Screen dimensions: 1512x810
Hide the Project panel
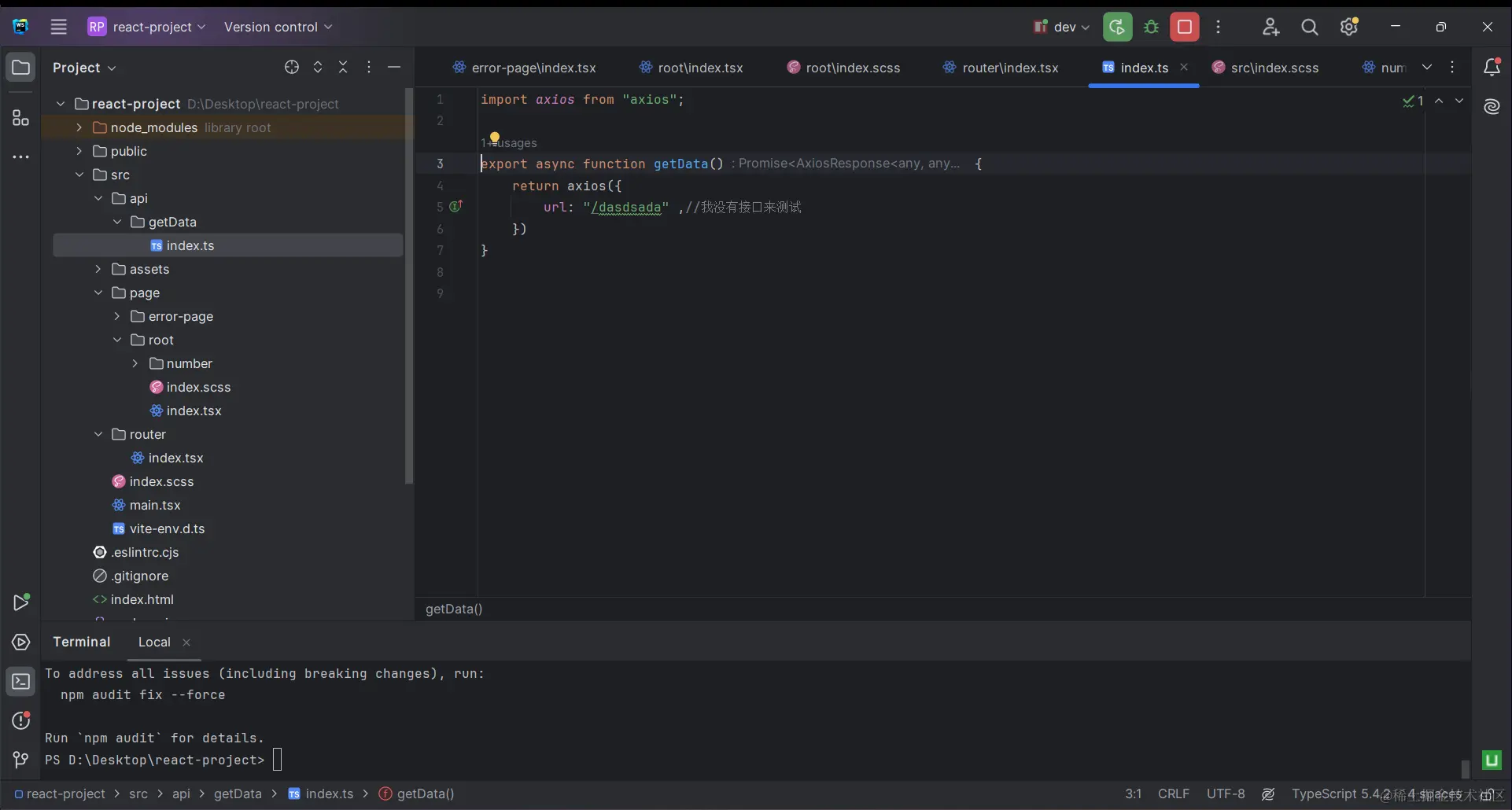tap(394, 68)
